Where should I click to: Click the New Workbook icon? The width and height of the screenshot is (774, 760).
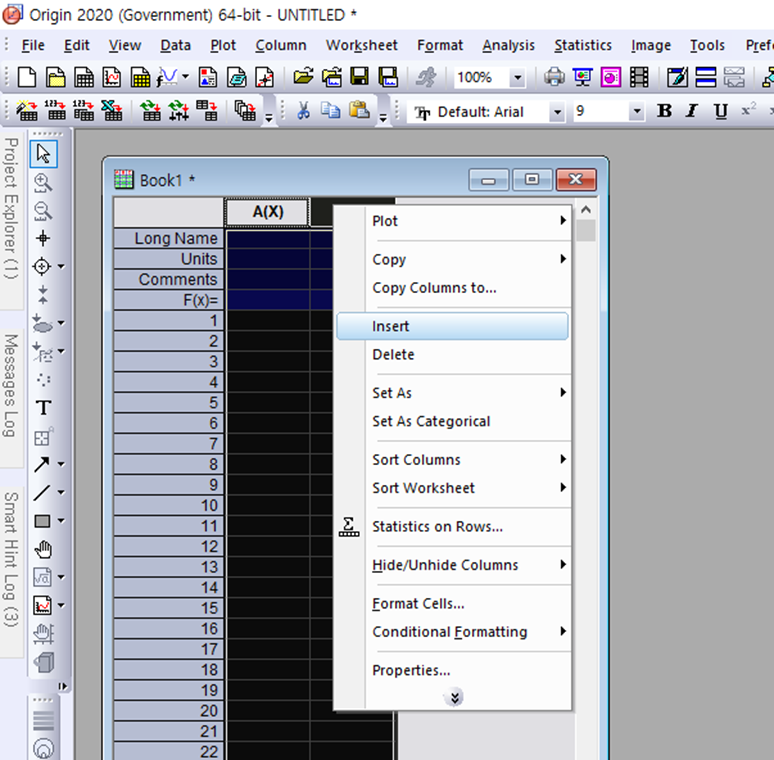coord(83,77)
